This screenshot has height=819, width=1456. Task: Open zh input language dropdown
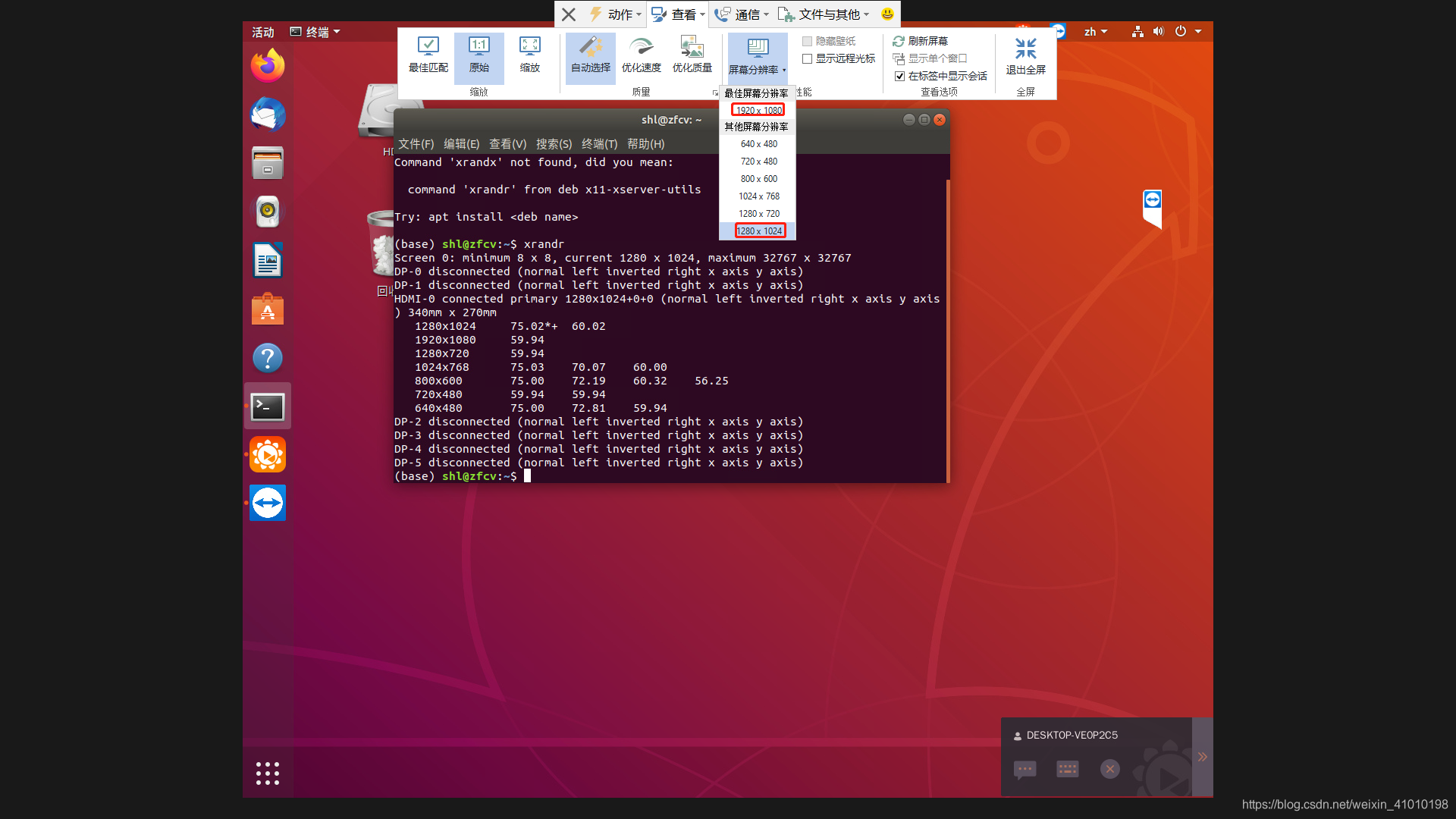(1095, 32)
